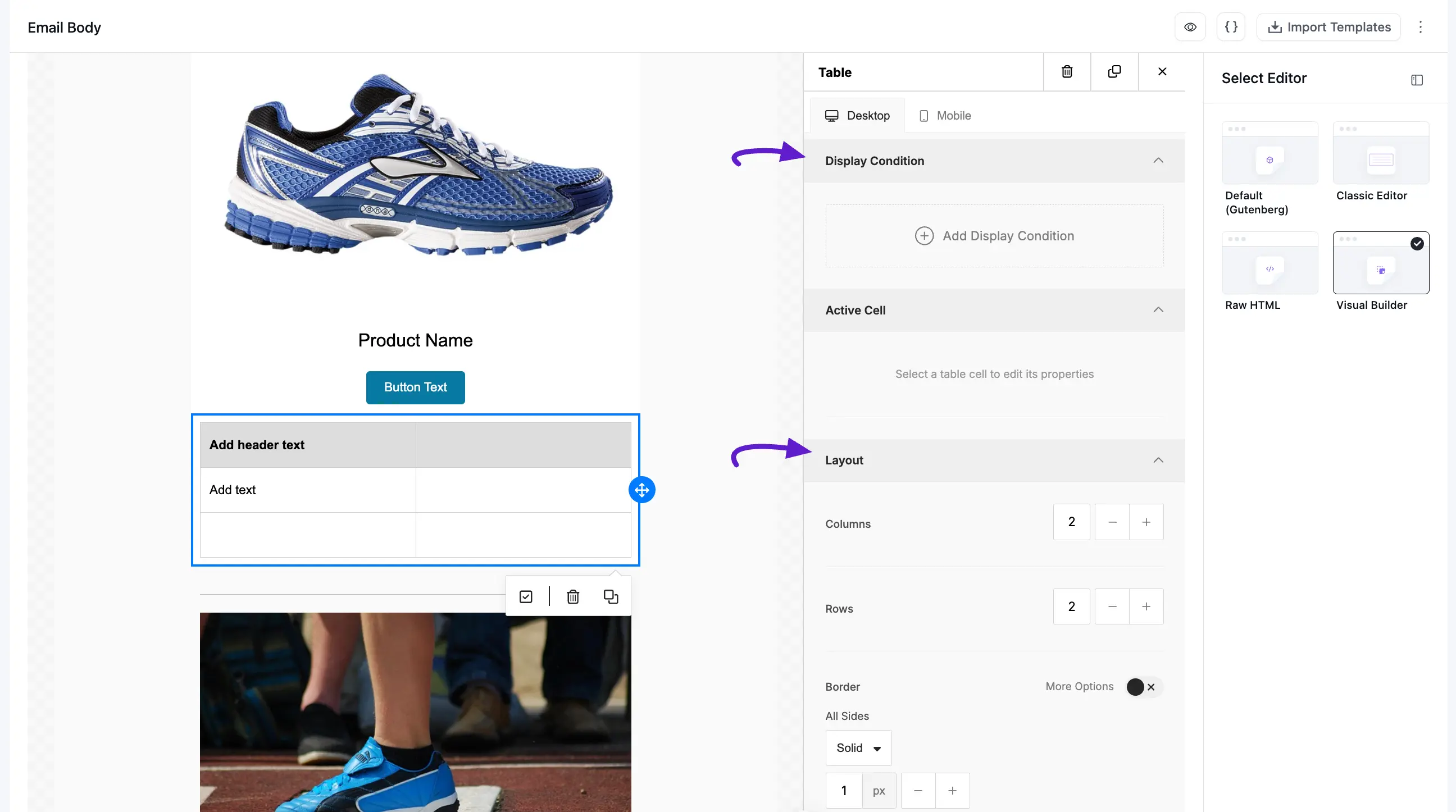Click the empty cell under Add text
The width and height of the screenshot is (1456, 812).
pyautogui.click(x=308, y=535)
